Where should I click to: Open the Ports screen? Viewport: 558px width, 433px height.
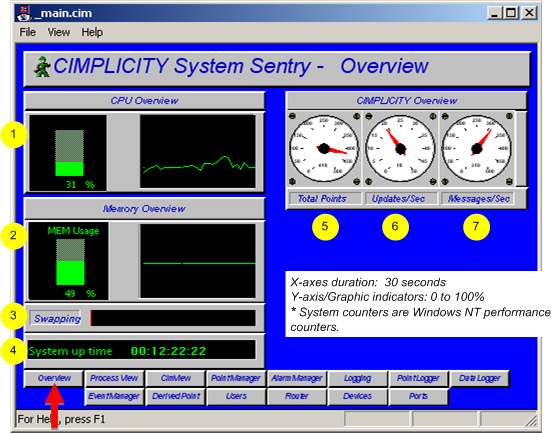point(418,396)
